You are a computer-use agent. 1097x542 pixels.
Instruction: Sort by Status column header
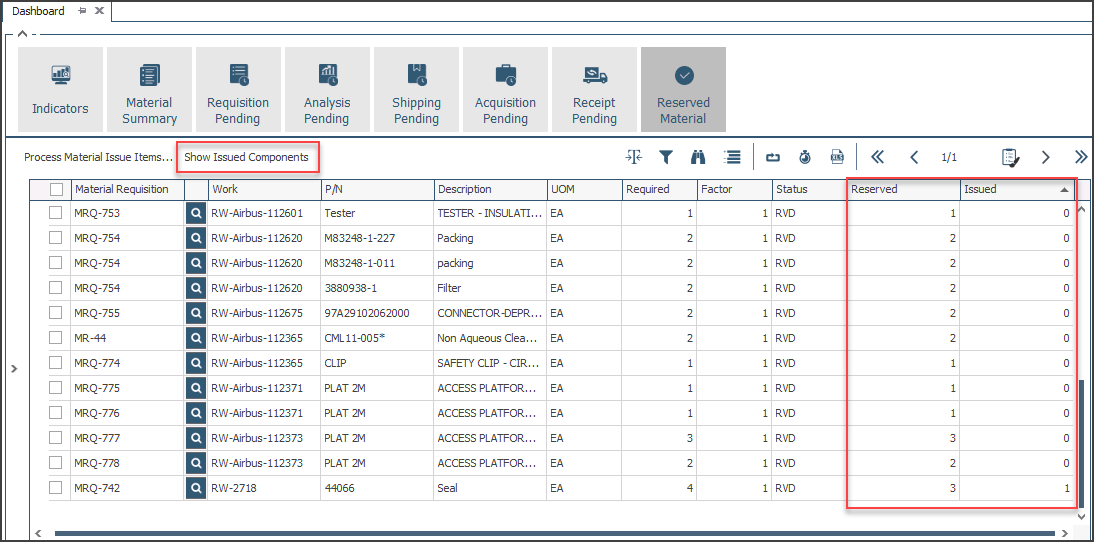pyautogui.click(x=809, y=189)
